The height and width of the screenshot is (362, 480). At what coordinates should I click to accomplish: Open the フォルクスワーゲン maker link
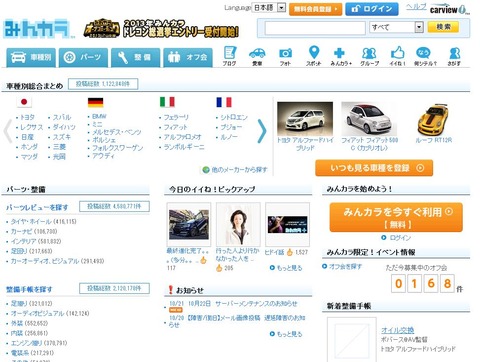click(x=117, y=148)
